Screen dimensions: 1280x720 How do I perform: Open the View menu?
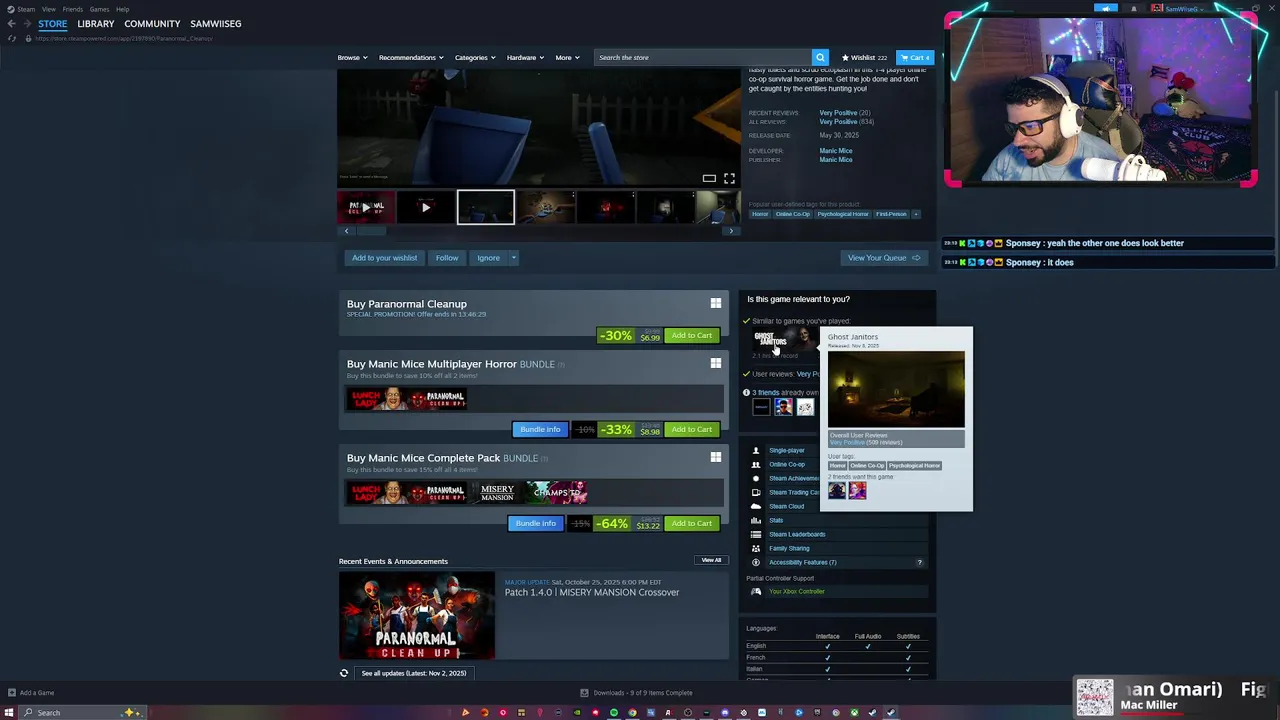tap(48, 9)
